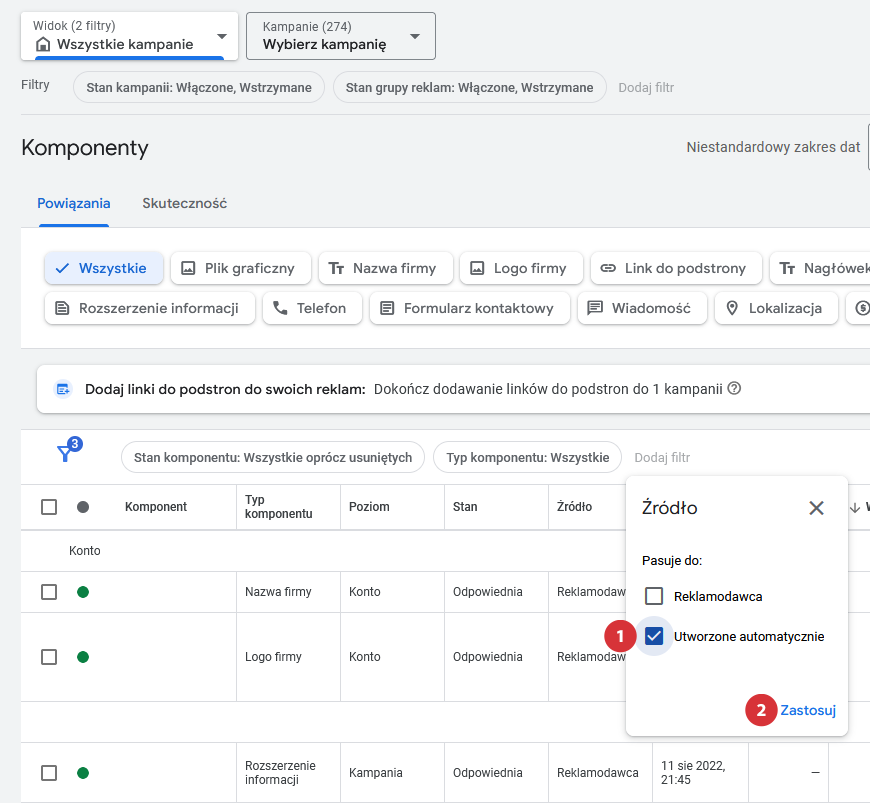Click the date '11 sie 2022, 21:45'
Screen dimensions: 870x803
click(x=693, y=772)
